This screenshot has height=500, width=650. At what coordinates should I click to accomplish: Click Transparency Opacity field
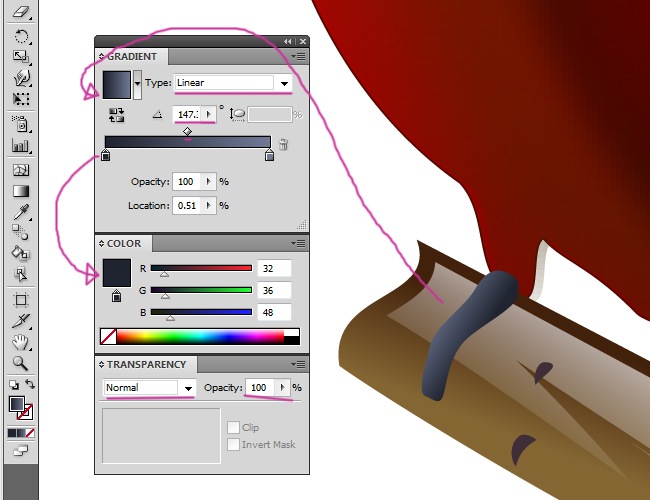[x=260, y=388]
